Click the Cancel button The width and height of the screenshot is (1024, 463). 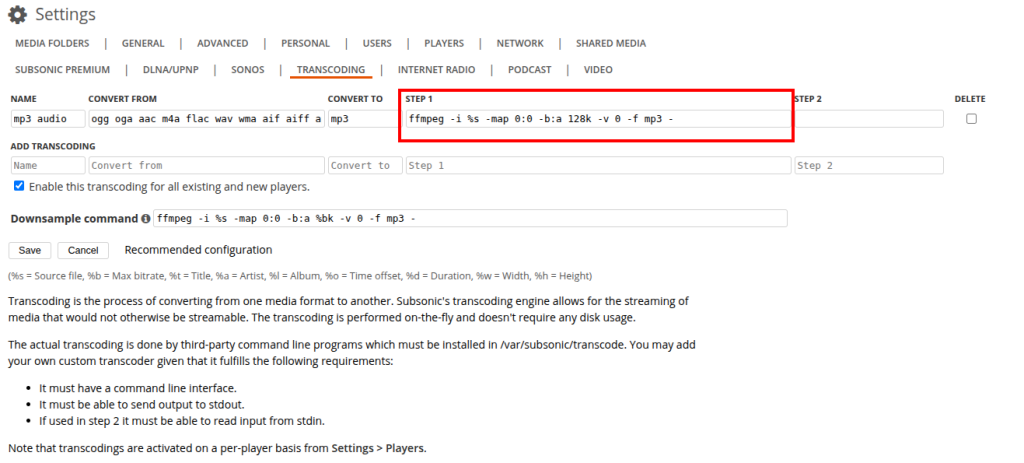[83, 250]
